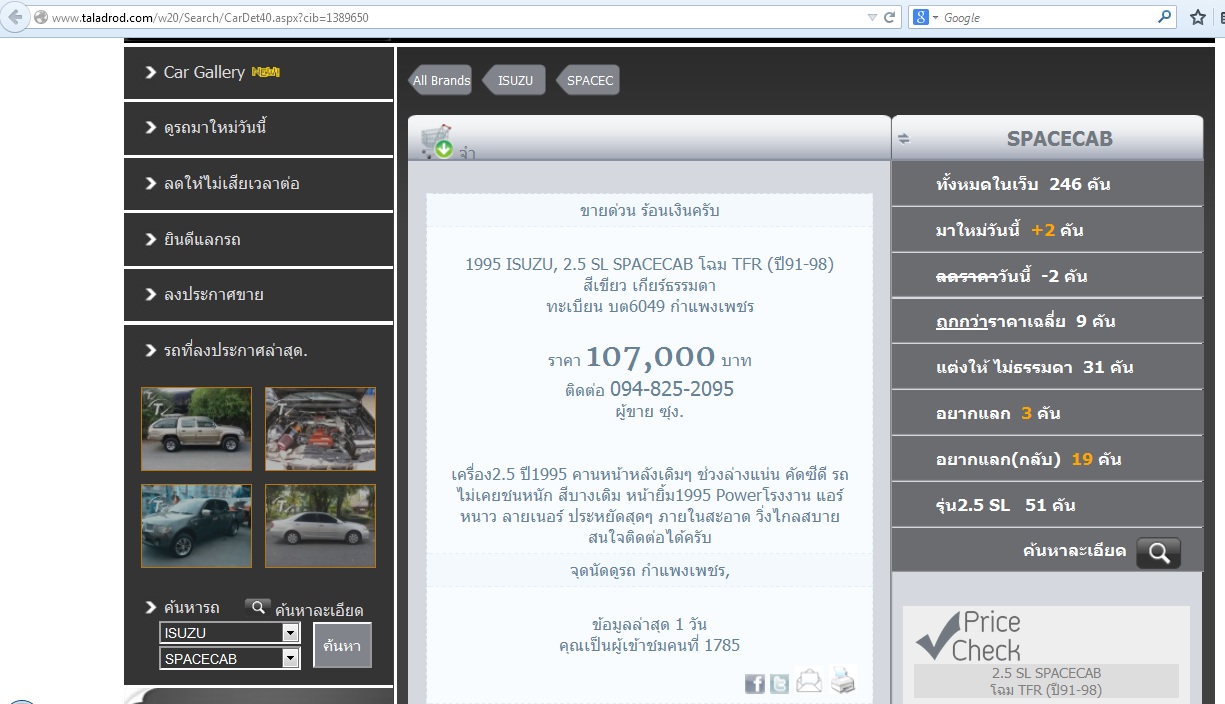
Task: Click the Price Check checkmark logo
Action: (x=968, y=636)
